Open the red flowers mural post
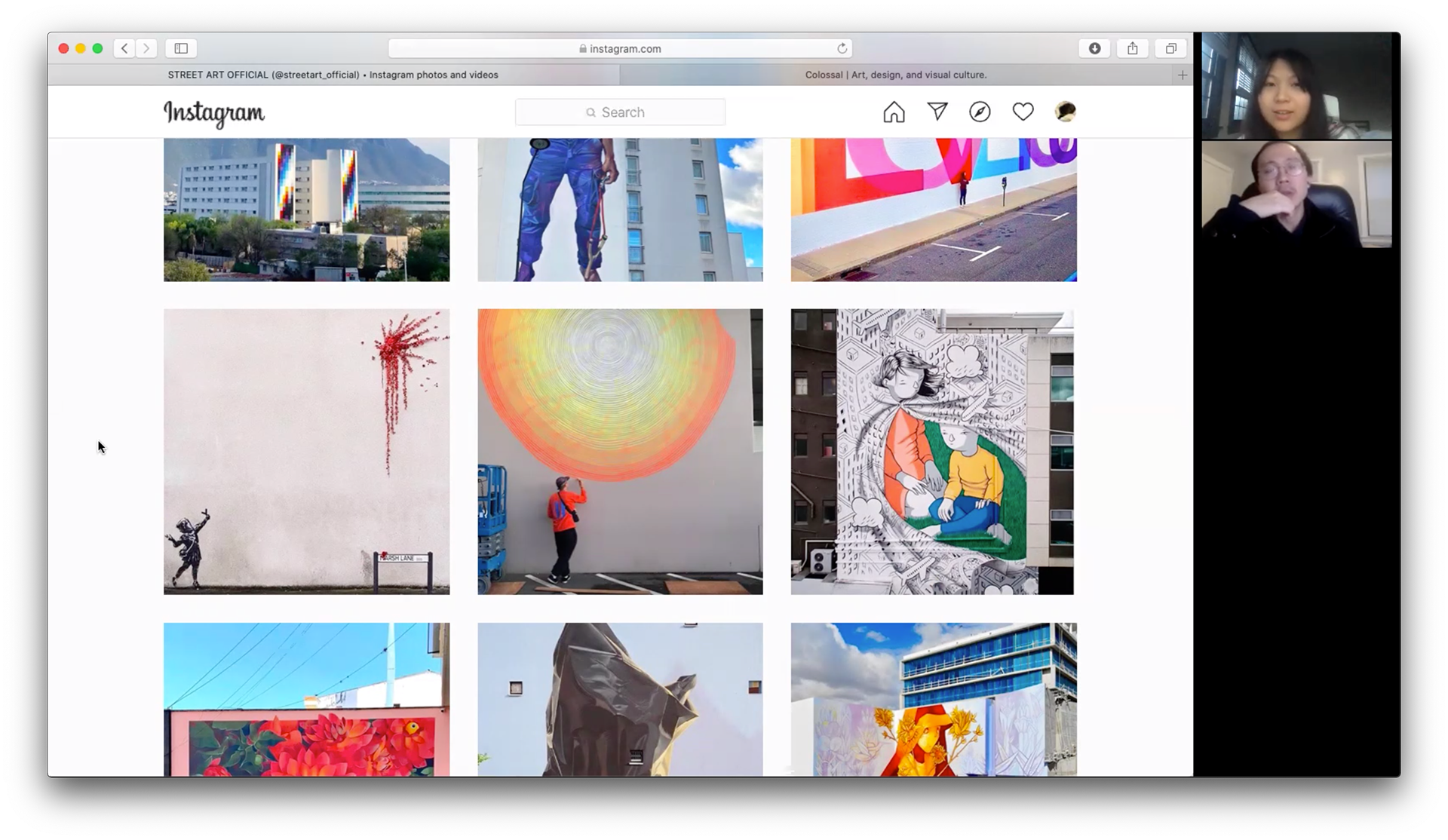1448x840 pixels. (306, 699)
